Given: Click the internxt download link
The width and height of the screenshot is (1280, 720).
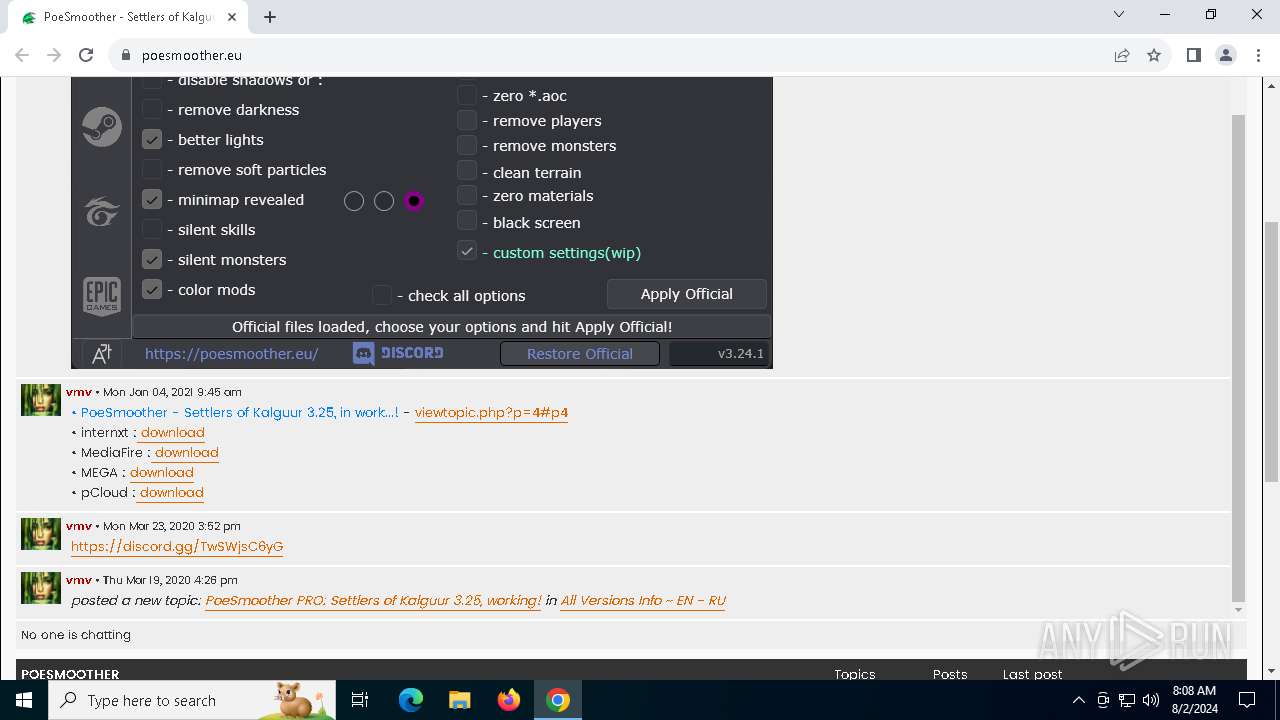Looking at the screenshot, I should [172, 432].
